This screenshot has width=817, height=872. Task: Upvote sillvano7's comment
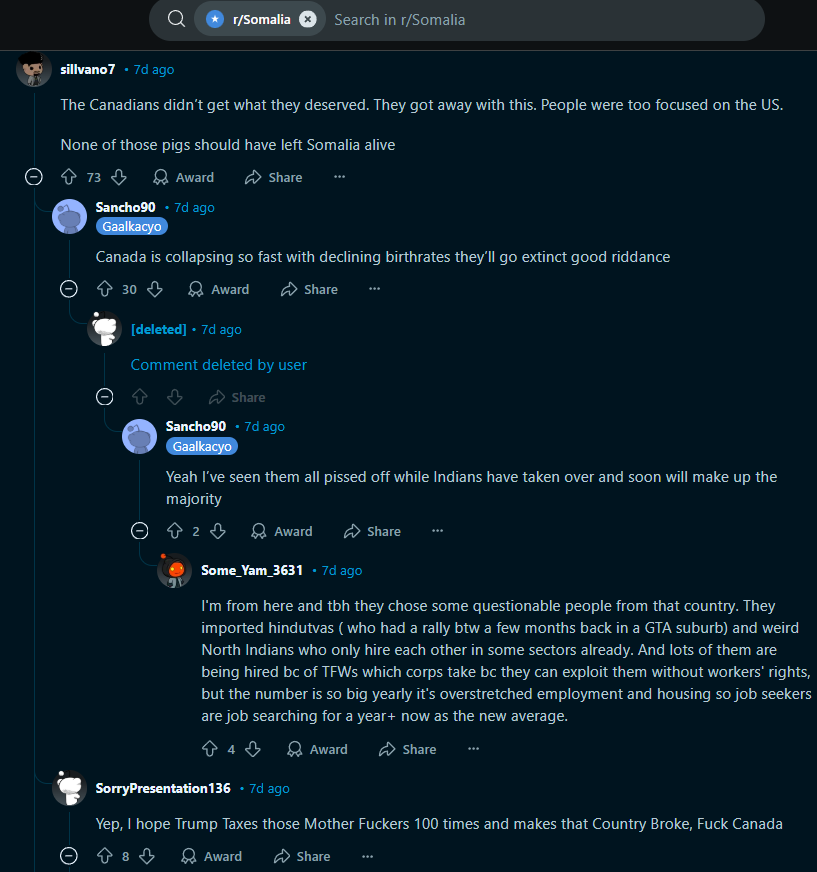(69, 177)
